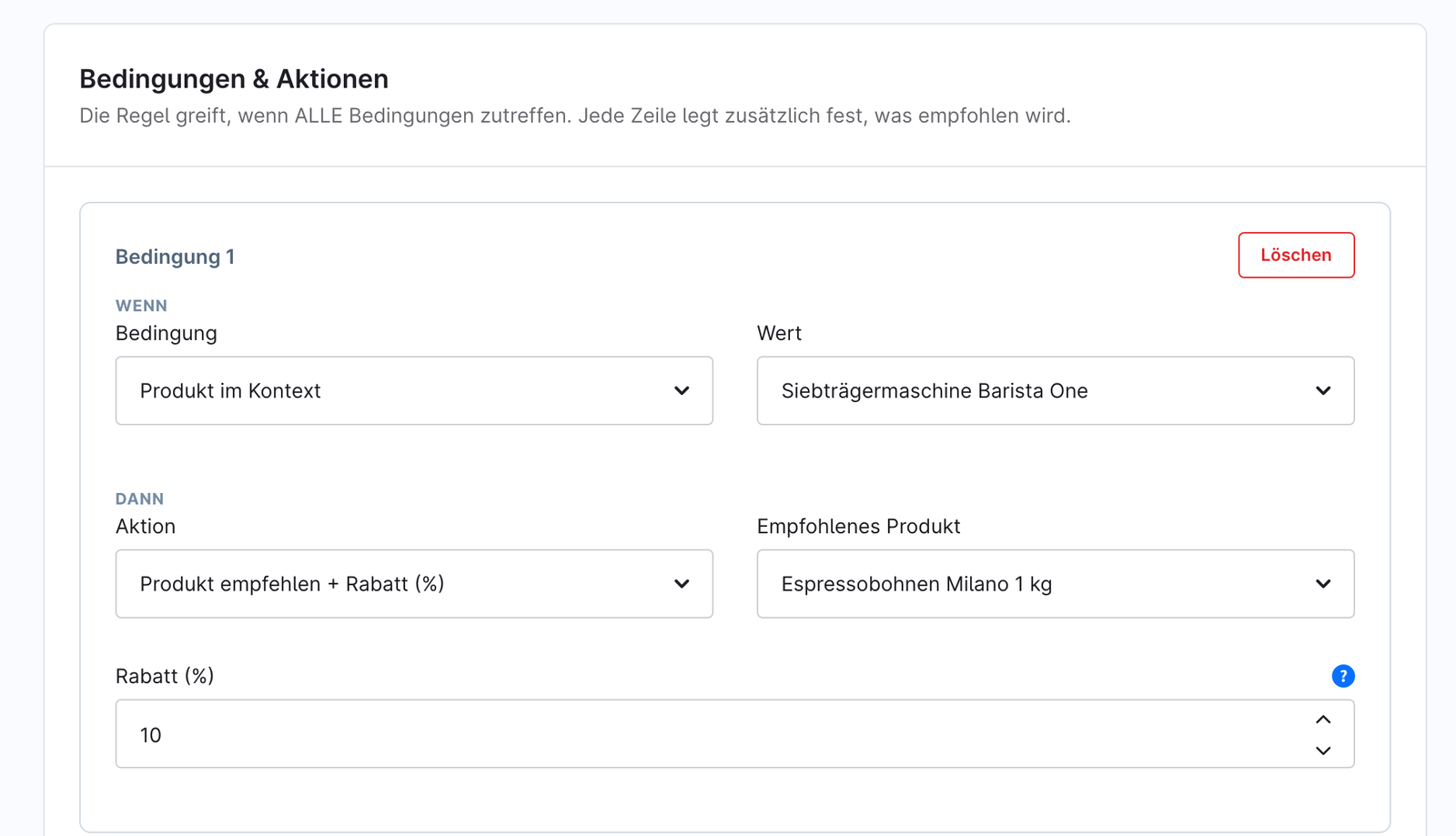Viewport: 1456px width, 836px height.
Task: Delete Bedingung 1 with the Löschen button
Action: [1296, 255]
